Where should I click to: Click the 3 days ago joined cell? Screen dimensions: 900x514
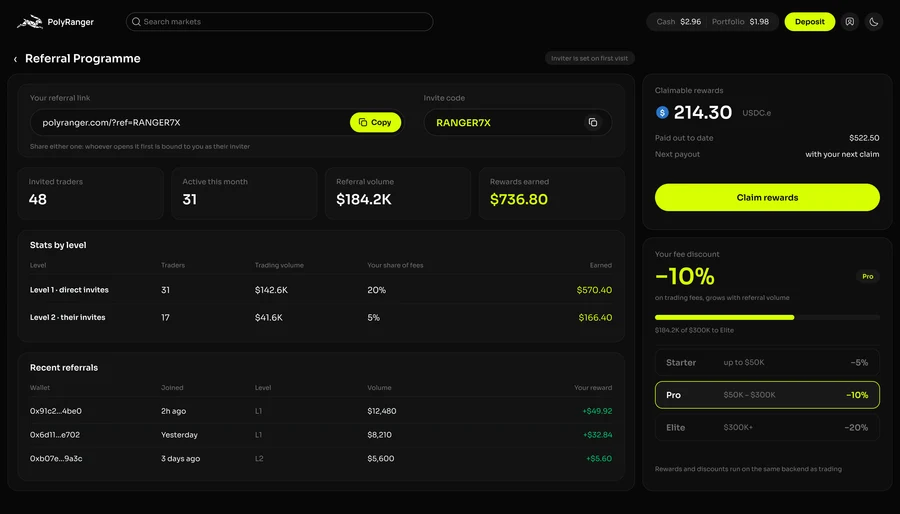[x=180, y=458]
